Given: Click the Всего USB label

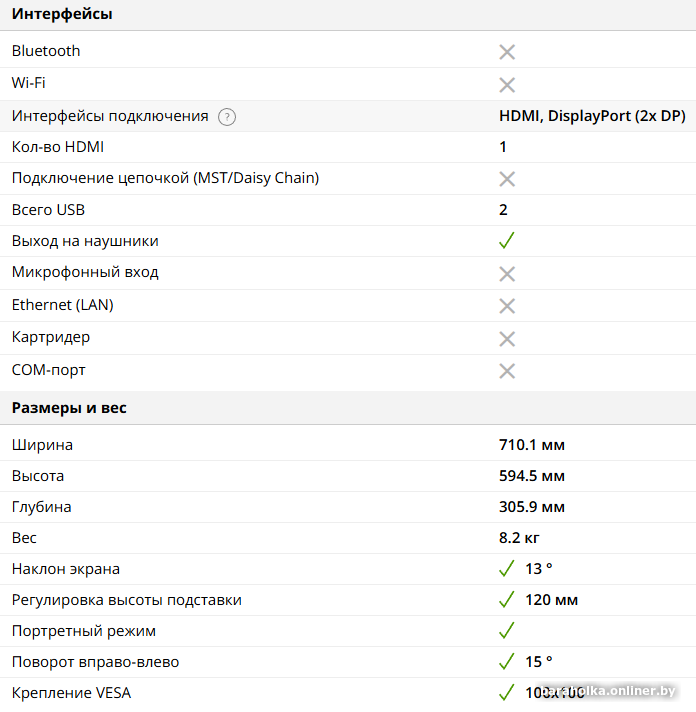Looking at the screenshot, I should click(x=48, y=210).
